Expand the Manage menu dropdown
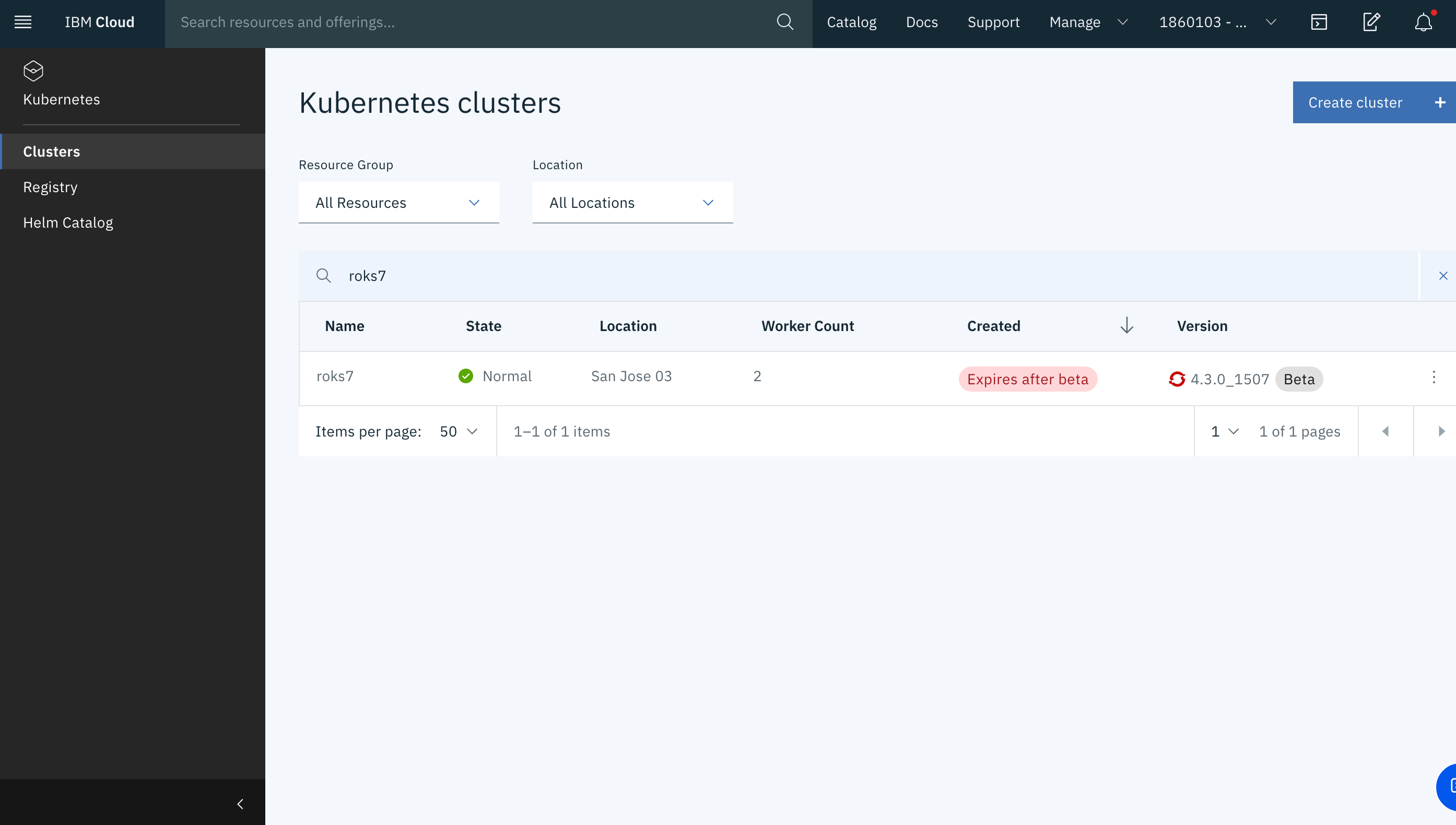This screenshot has width=1456, height=825. click(1089, 22)
